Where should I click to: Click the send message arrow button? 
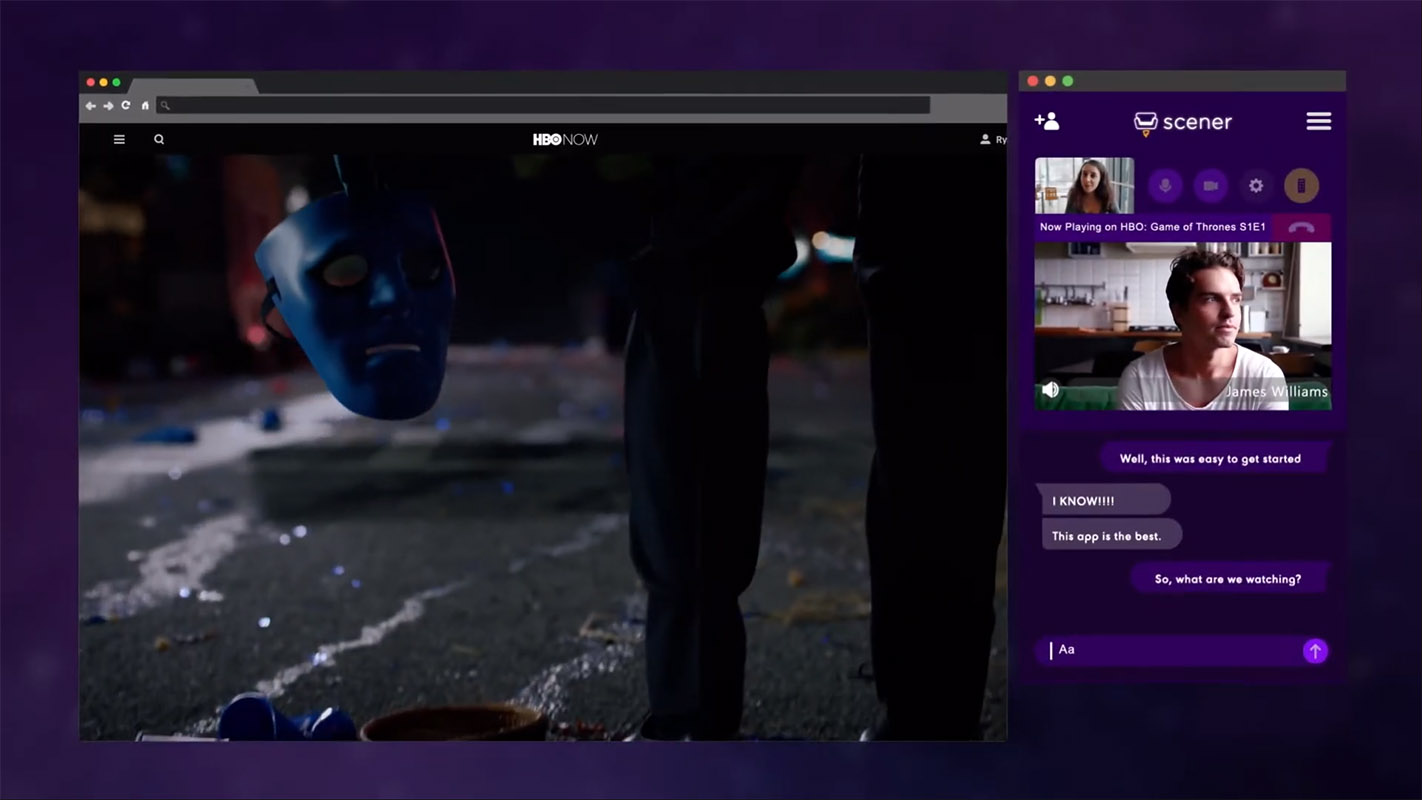click(x=1315, y=651)
